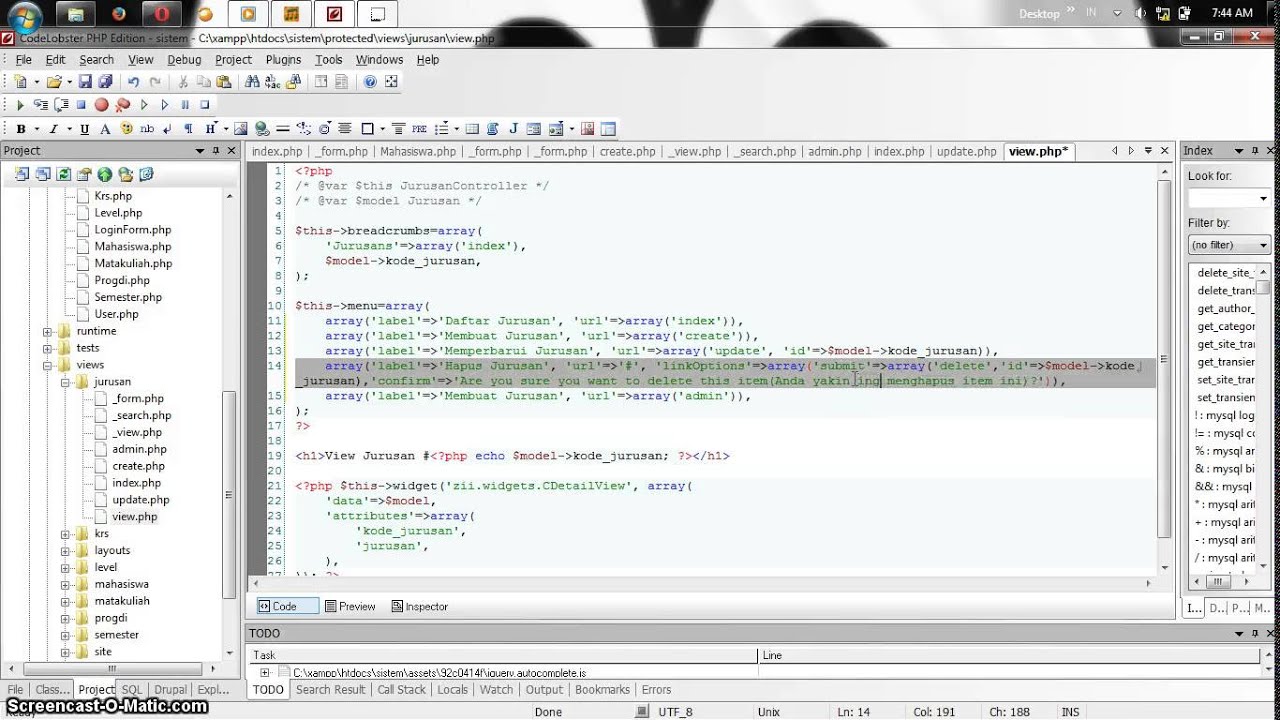Open the Plugins menu
This screenshot has height=720, width=1280.
click(x=283, y=60)
